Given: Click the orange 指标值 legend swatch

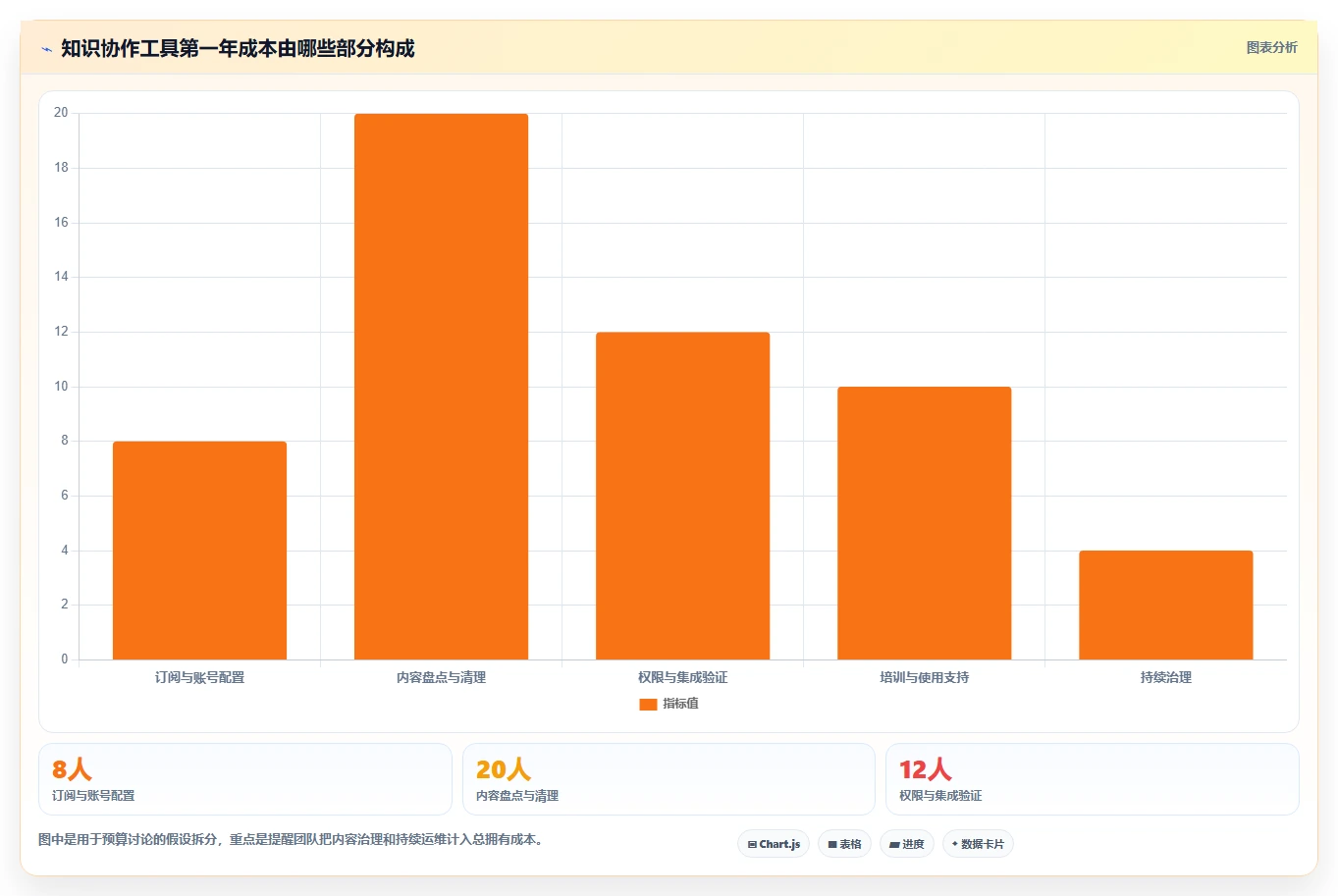Looking at the screenshot, I should click(x=648, y=704).
